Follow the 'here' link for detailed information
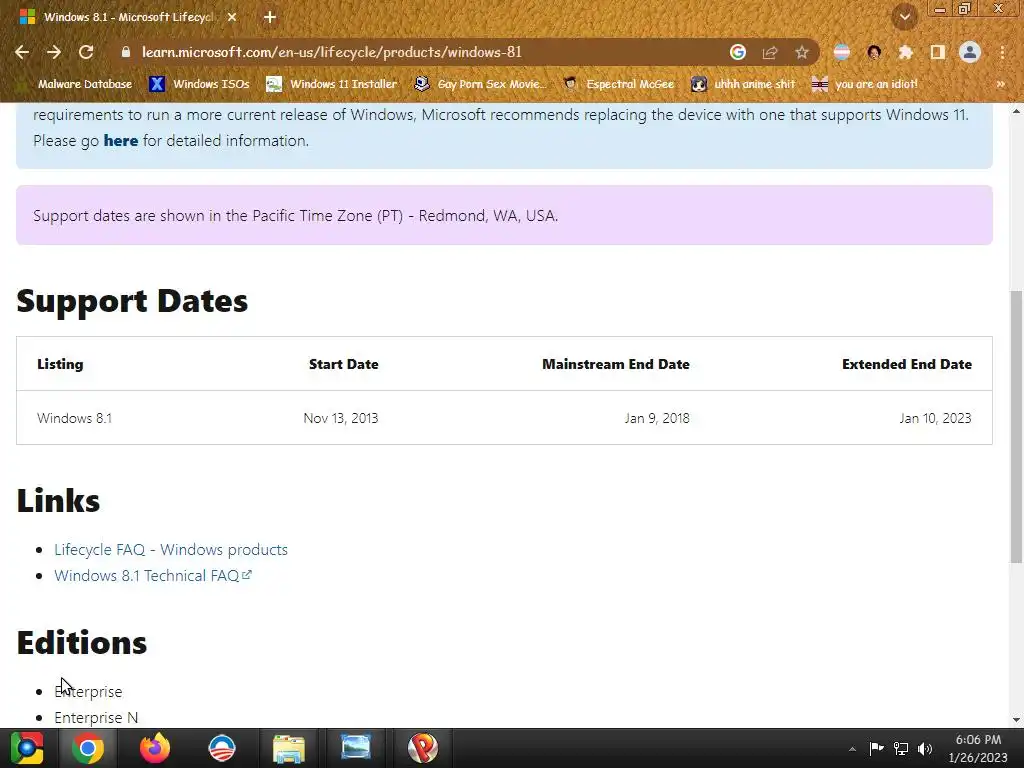Viewport: 1024px width, 768px height. [x=121, y=140]
